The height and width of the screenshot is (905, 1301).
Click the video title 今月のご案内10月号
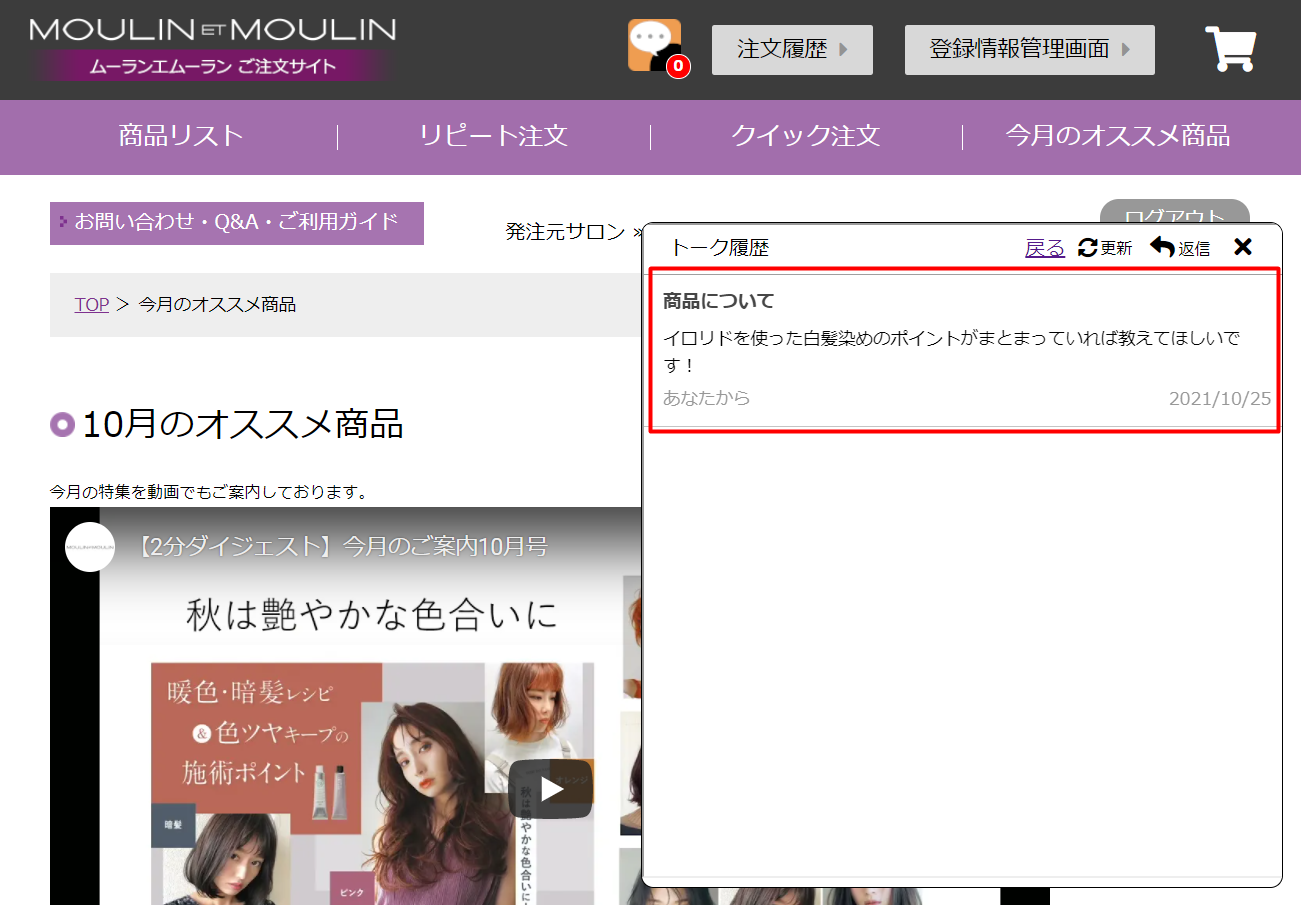(343, 547)
